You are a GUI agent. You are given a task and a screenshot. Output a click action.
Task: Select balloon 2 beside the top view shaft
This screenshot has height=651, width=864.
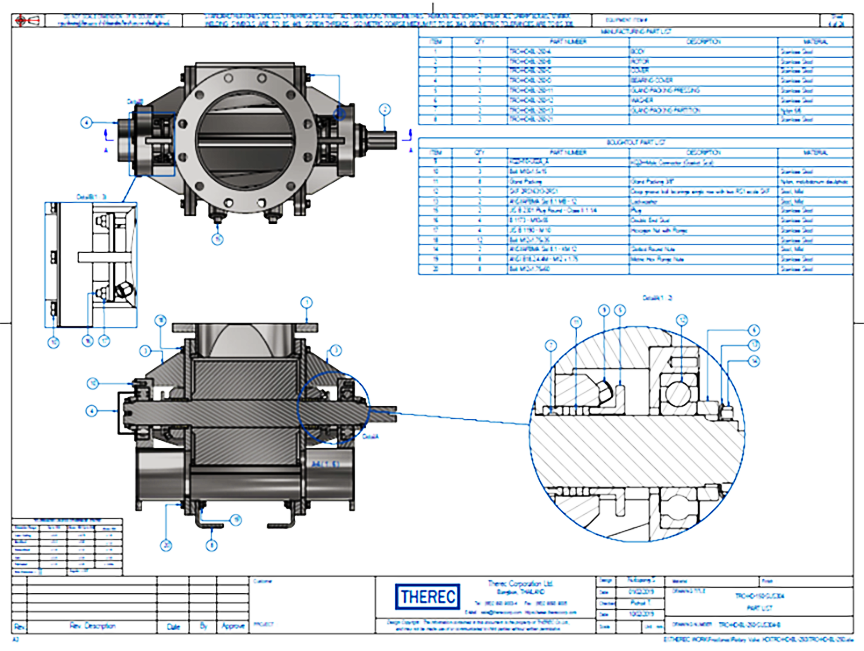point(385,109)
